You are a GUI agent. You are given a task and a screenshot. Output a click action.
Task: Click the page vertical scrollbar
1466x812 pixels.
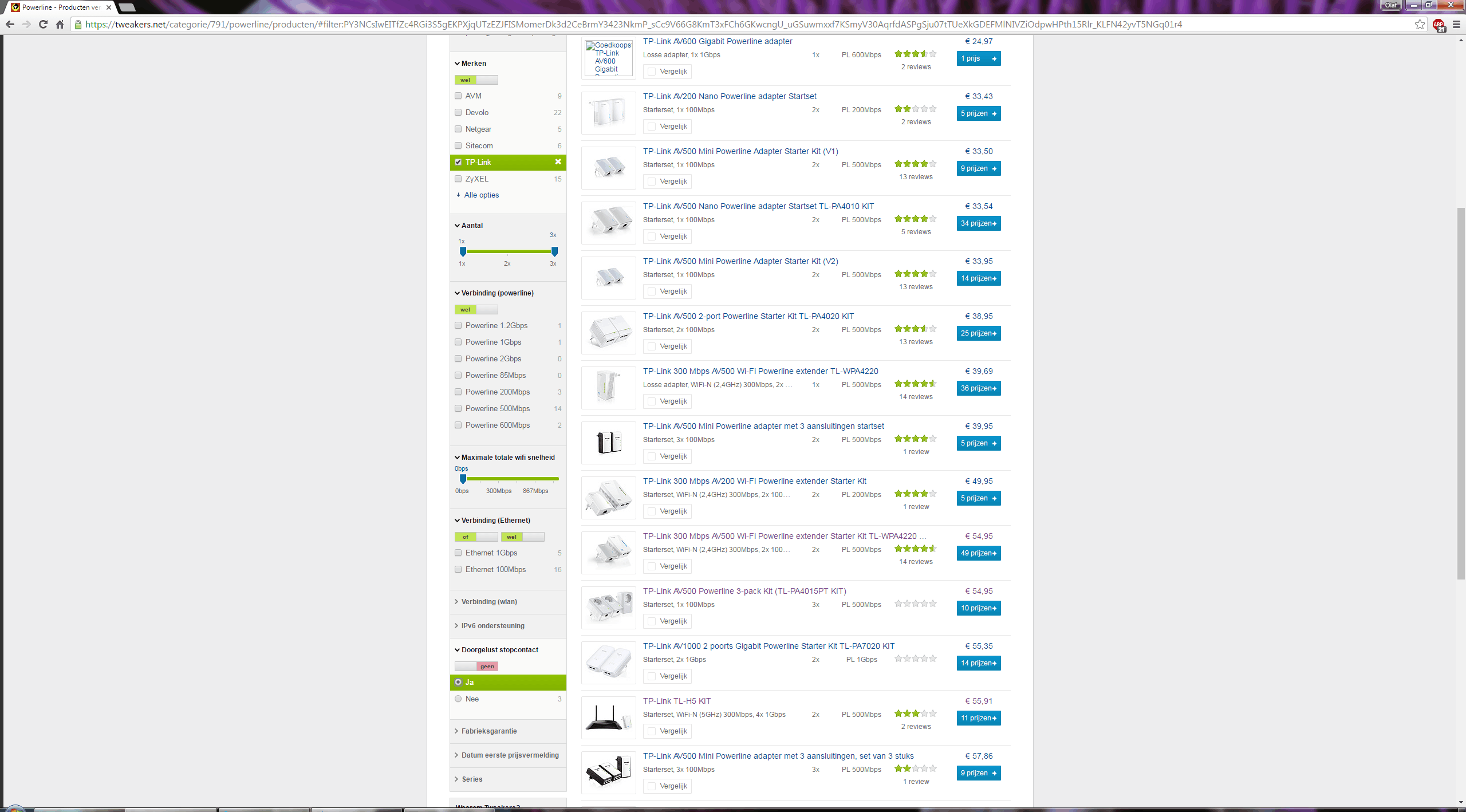pos(1461,393)
